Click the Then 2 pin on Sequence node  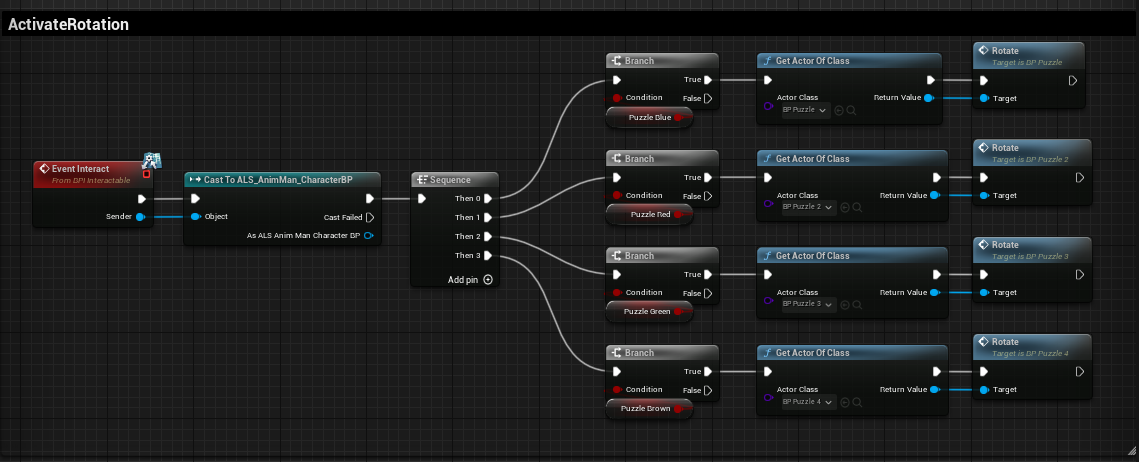[x=487, y=236]
